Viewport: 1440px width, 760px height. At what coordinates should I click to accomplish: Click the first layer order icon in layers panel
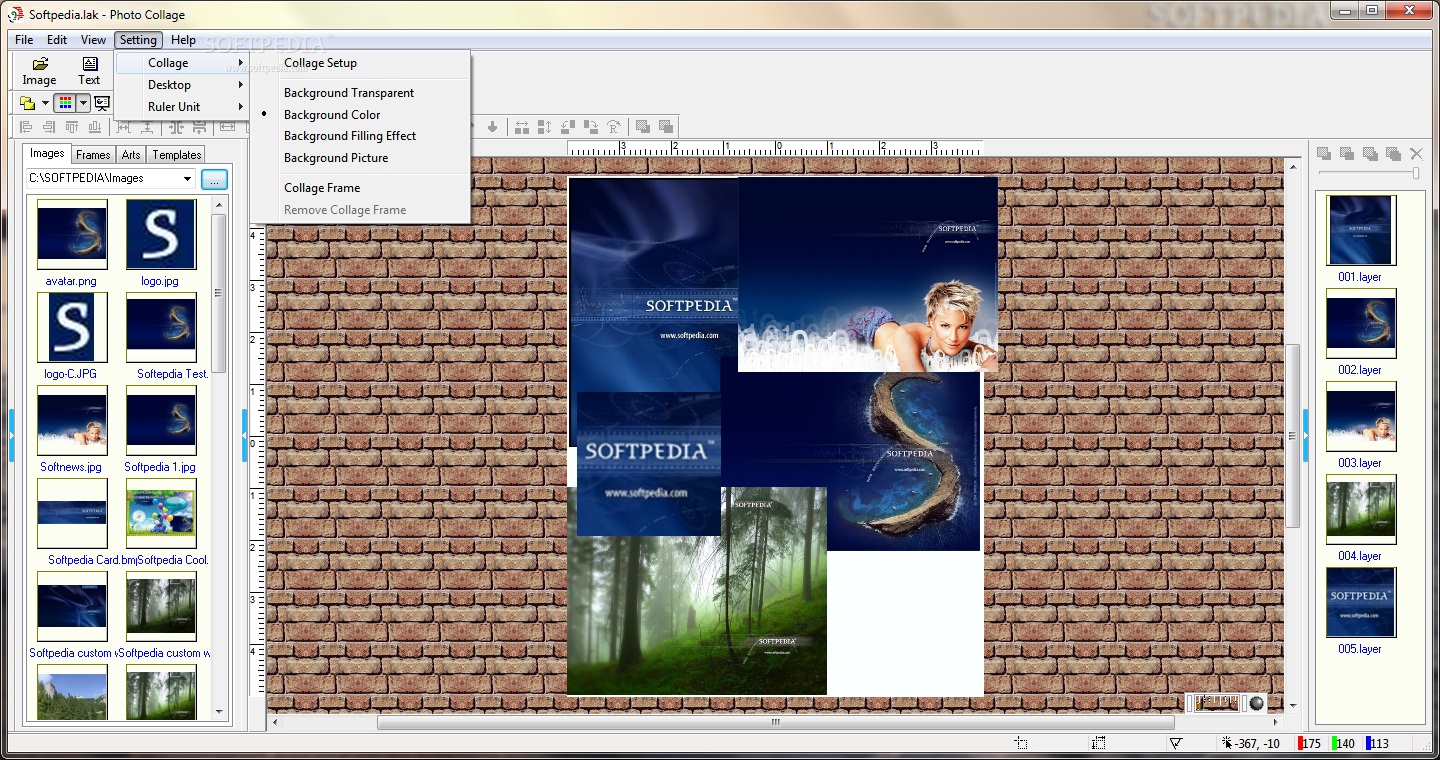point(1324,153)
